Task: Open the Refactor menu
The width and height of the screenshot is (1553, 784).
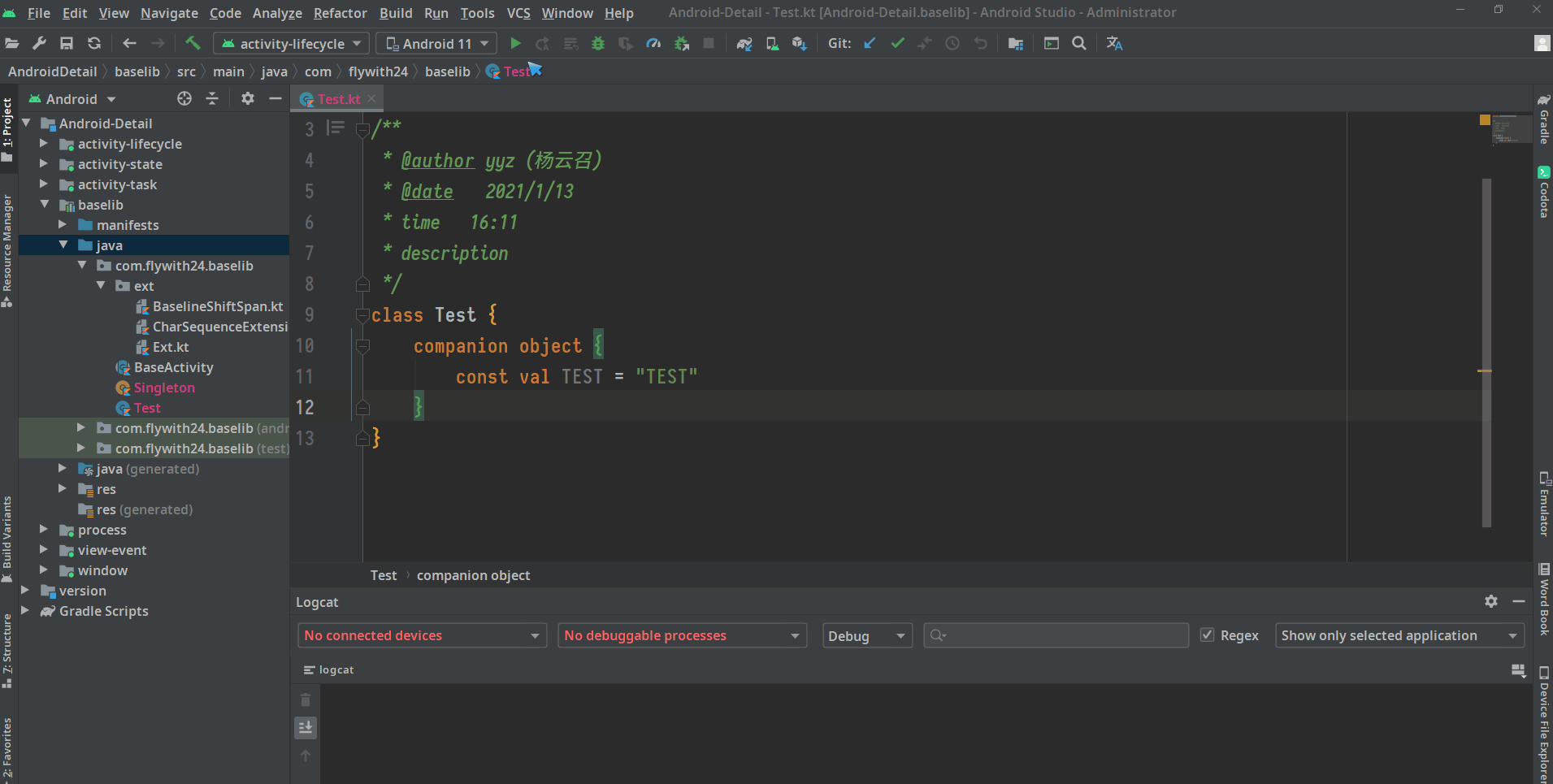Action: coord(340,13)
